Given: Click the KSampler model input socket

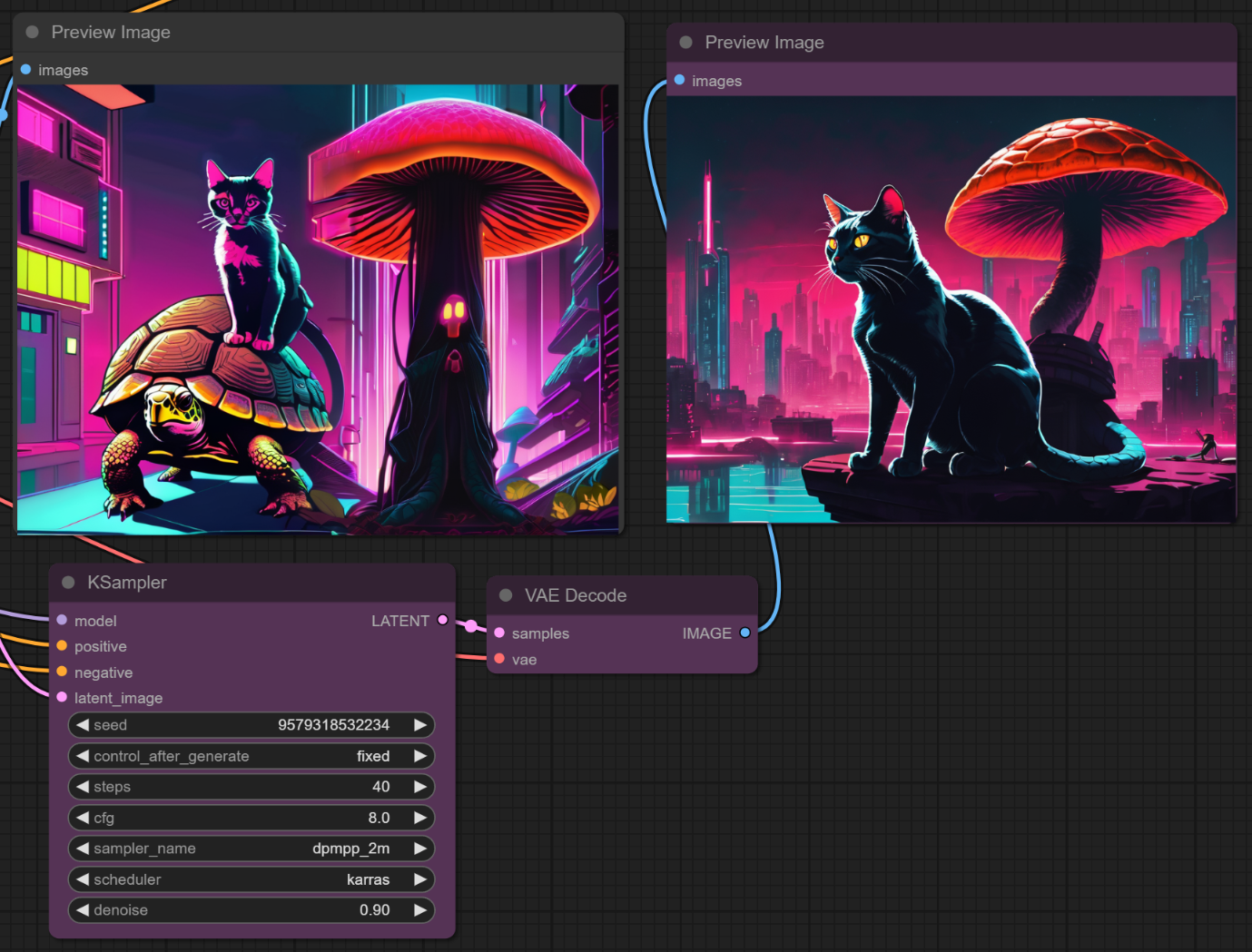Looking at the screenshot, I should click(x=62, y=620).
